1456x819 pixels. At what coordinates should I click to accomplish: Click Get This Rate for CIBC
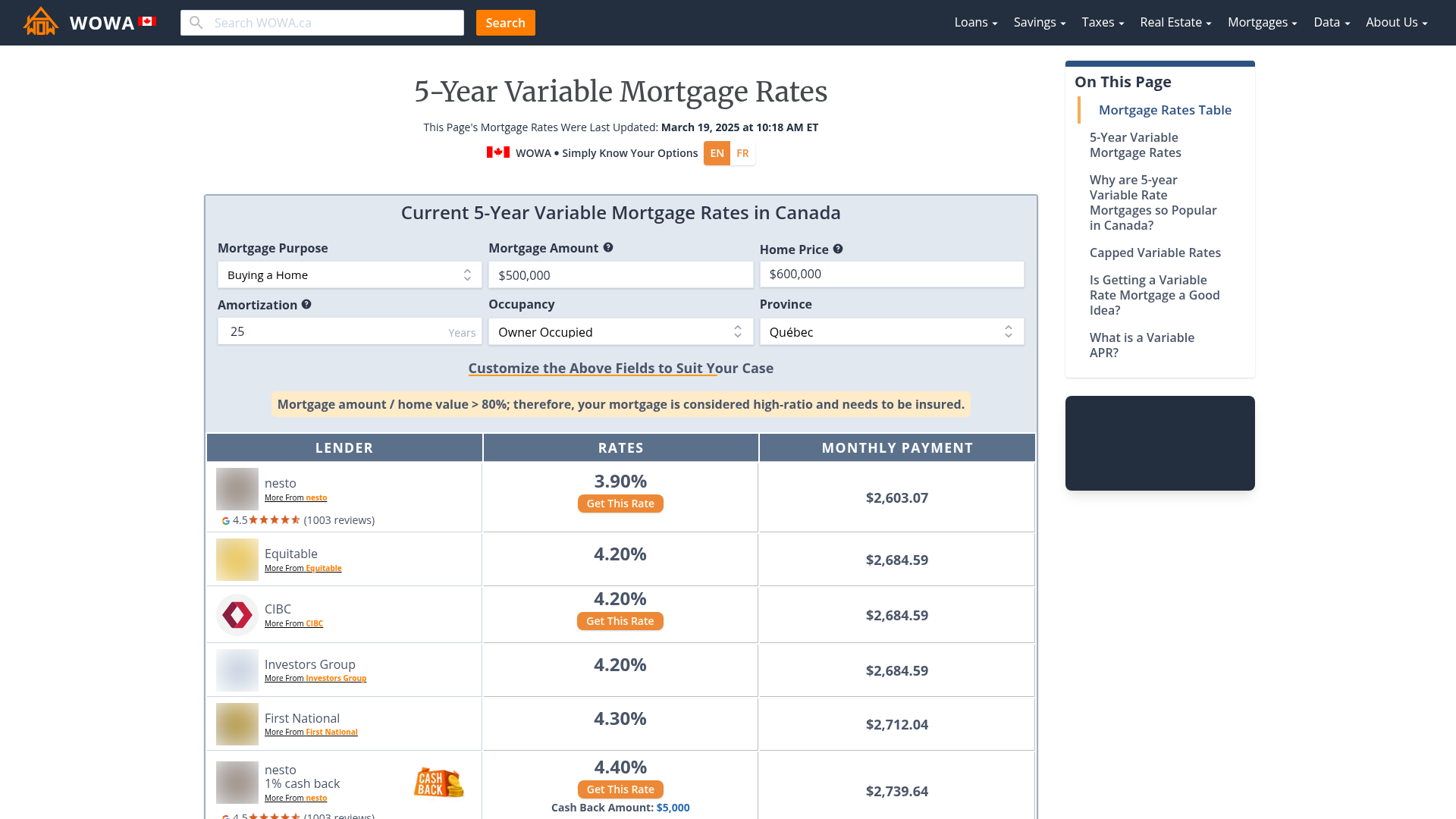pyautogui.click(x=620, y=621)
